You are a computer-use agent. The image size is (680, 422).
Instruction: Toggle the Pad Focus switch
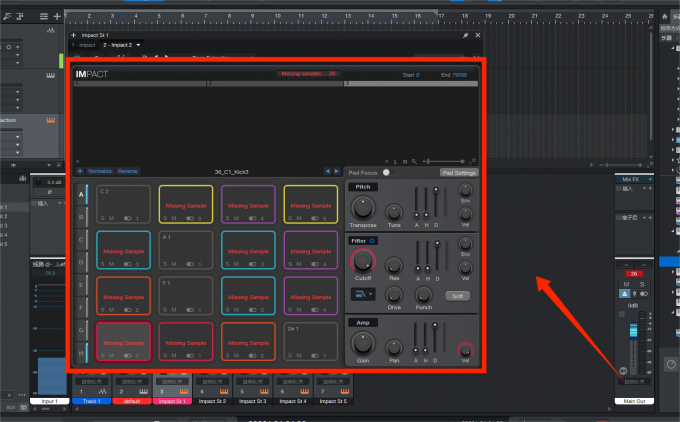[x=388, y=172]
